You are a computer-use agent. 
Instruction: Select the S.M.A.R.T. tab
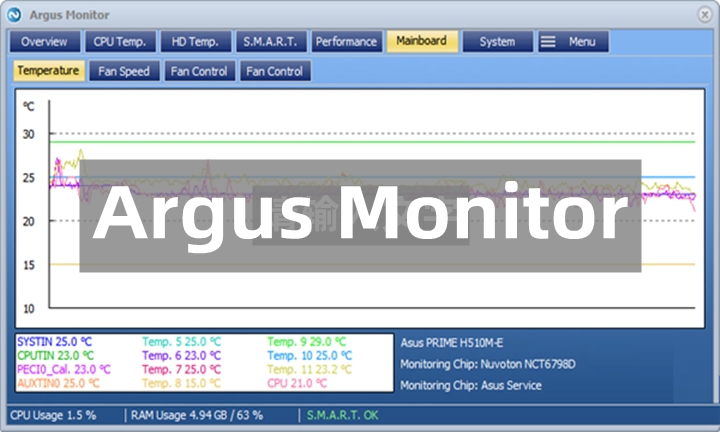(271, 42)
